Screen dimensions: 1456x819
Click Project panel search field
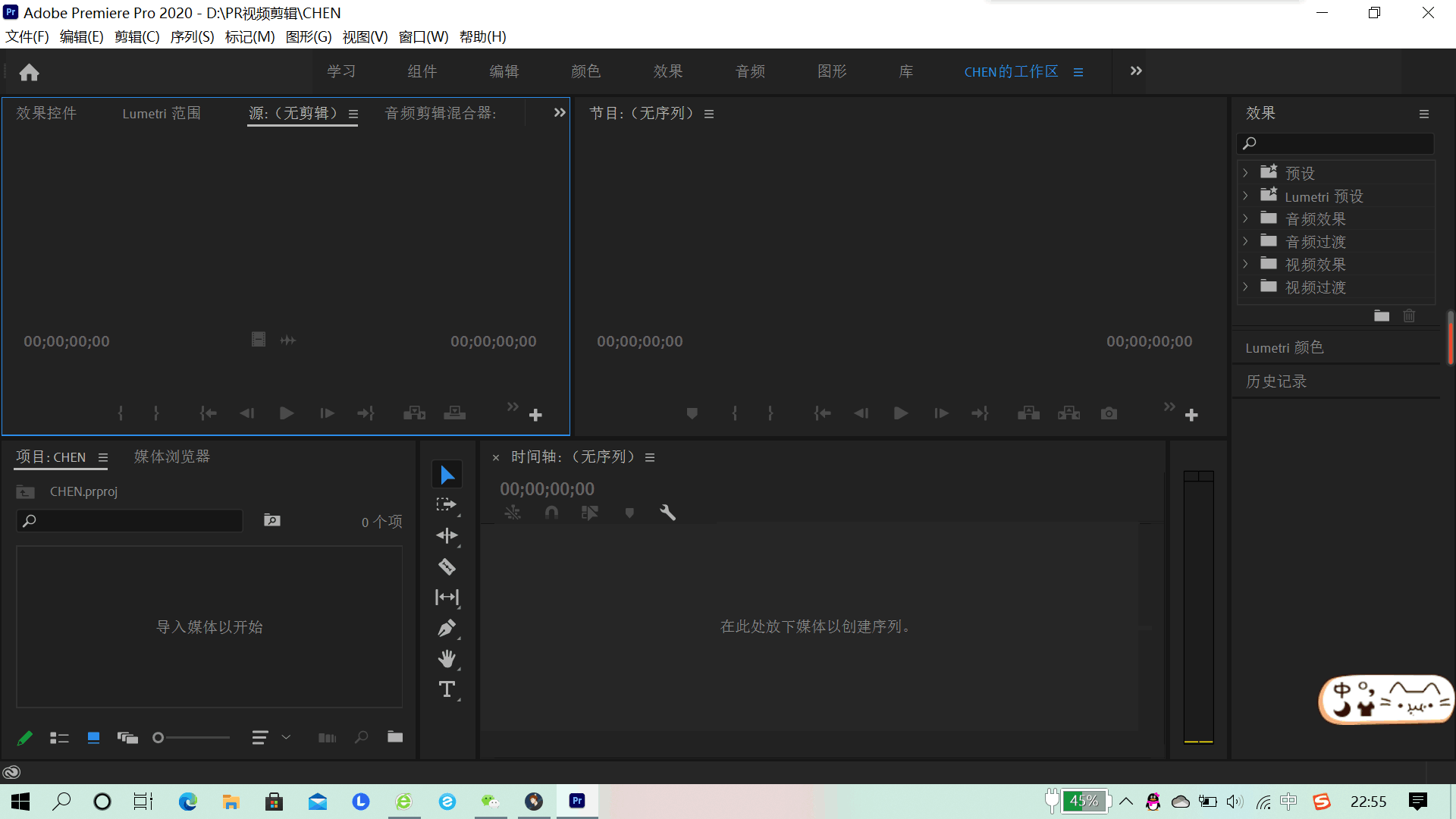tap(129, 521)
